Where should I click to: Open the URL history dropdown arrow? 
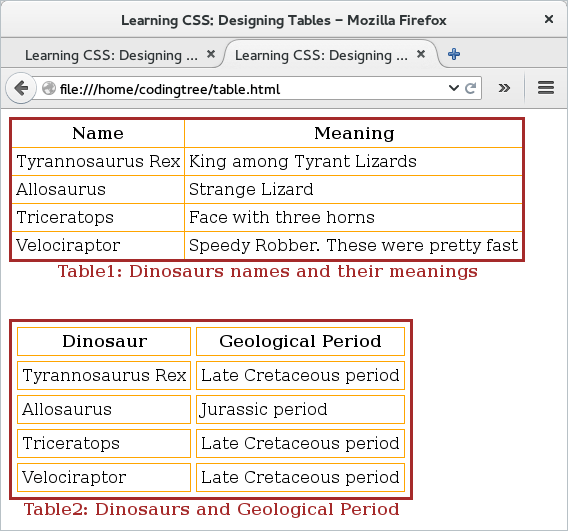click(x=454, y=88)
